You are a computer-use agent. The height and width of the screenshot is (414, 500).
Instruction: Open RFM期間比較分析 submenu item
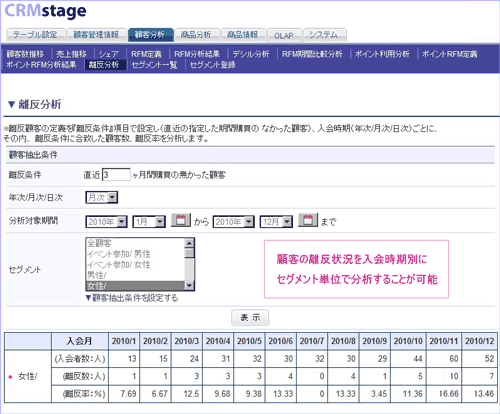click(x=312, y=54)
